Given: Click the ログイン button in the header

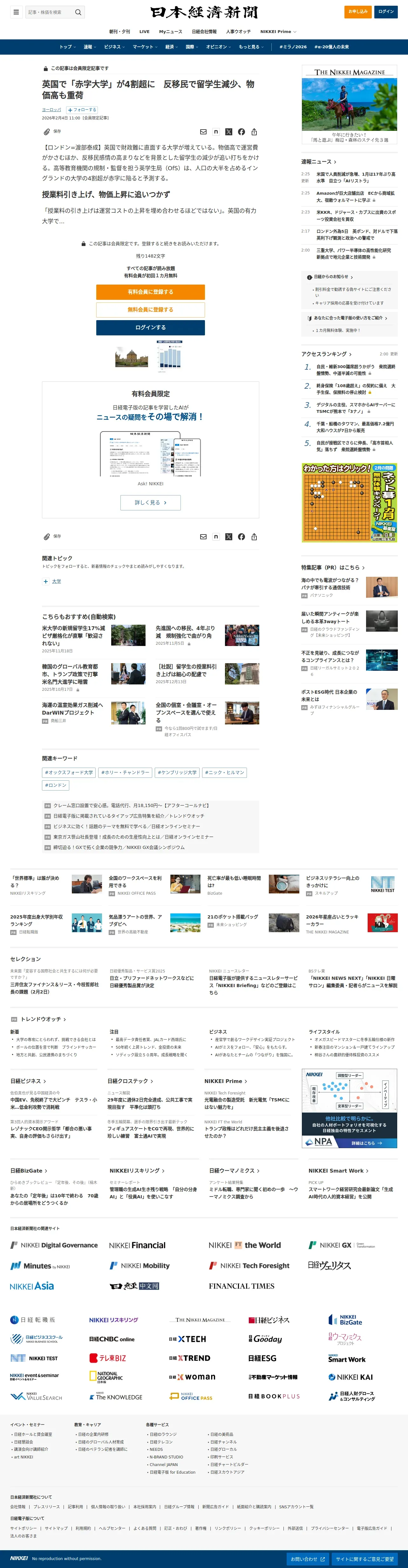Looking at the screenshot, I should pyautogui.click(x=386, y=11).
